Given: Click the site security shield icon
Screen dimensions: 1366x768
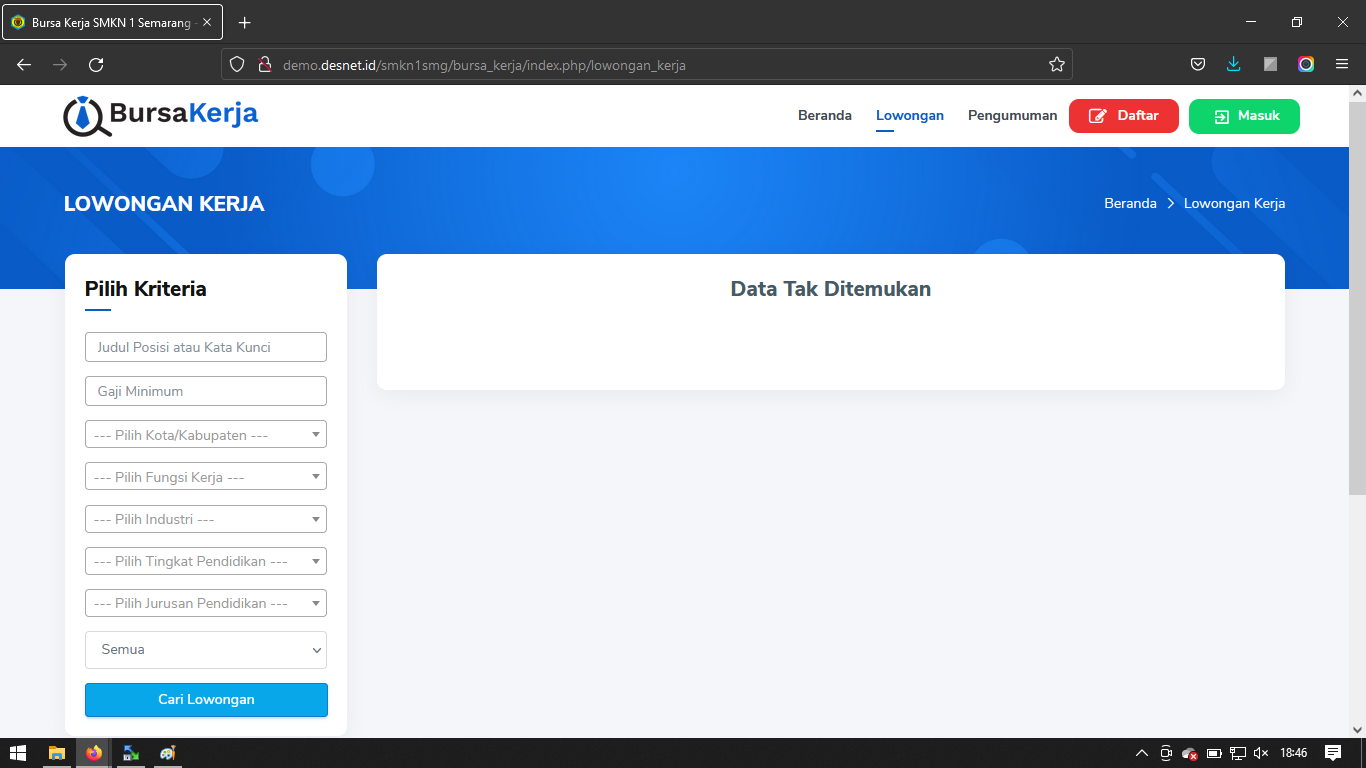Looking at the screenshot, I should click(x=237, y=65).
